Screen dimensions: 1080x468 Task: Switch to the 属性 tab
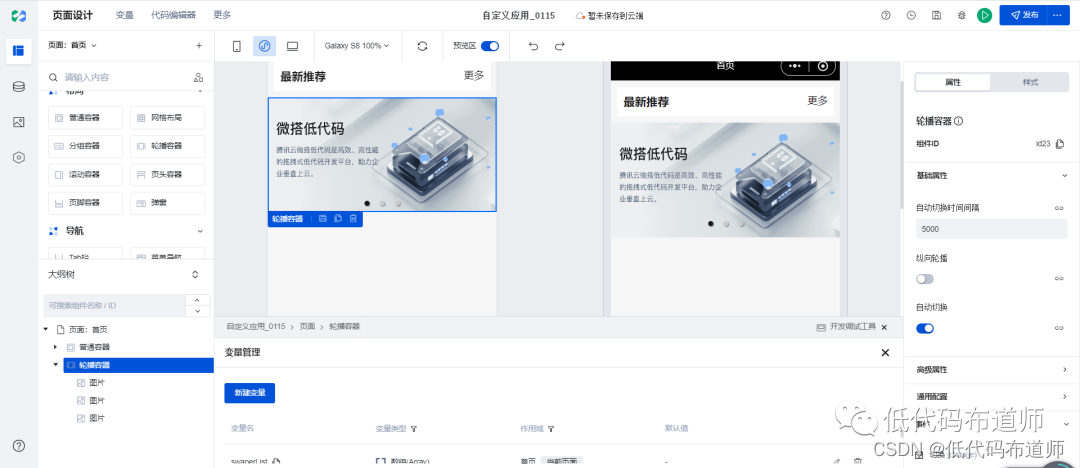[x=953, y=82]
